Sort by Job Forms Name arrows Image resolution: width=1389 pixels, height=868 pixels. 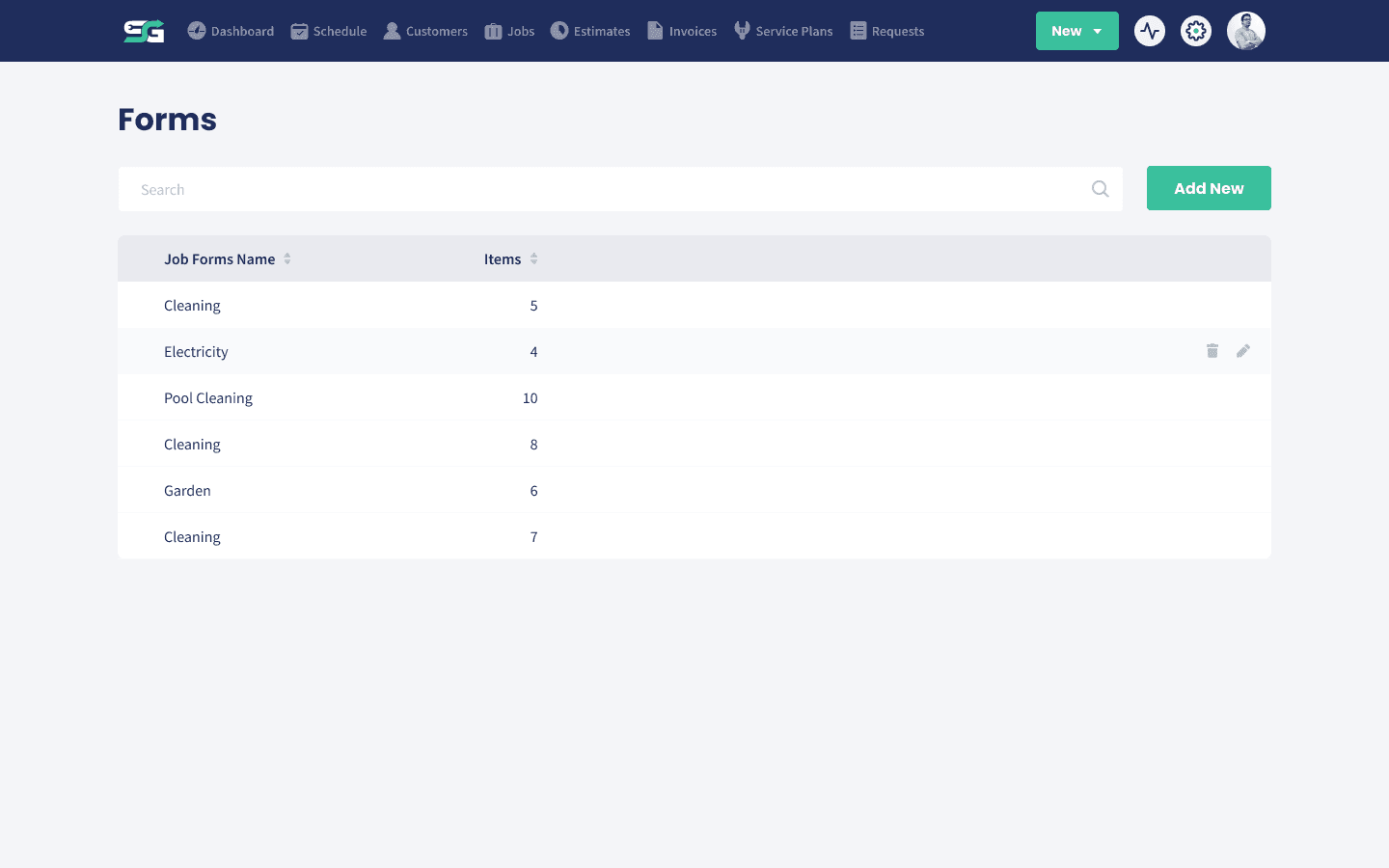pos(287,258)
